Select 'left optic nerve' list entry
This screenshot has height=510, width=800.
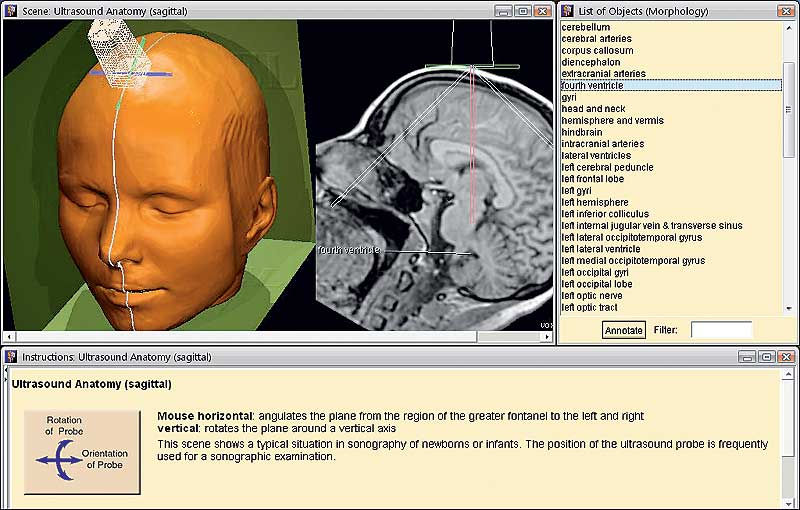pyautogui.click(x=592, y=296)
